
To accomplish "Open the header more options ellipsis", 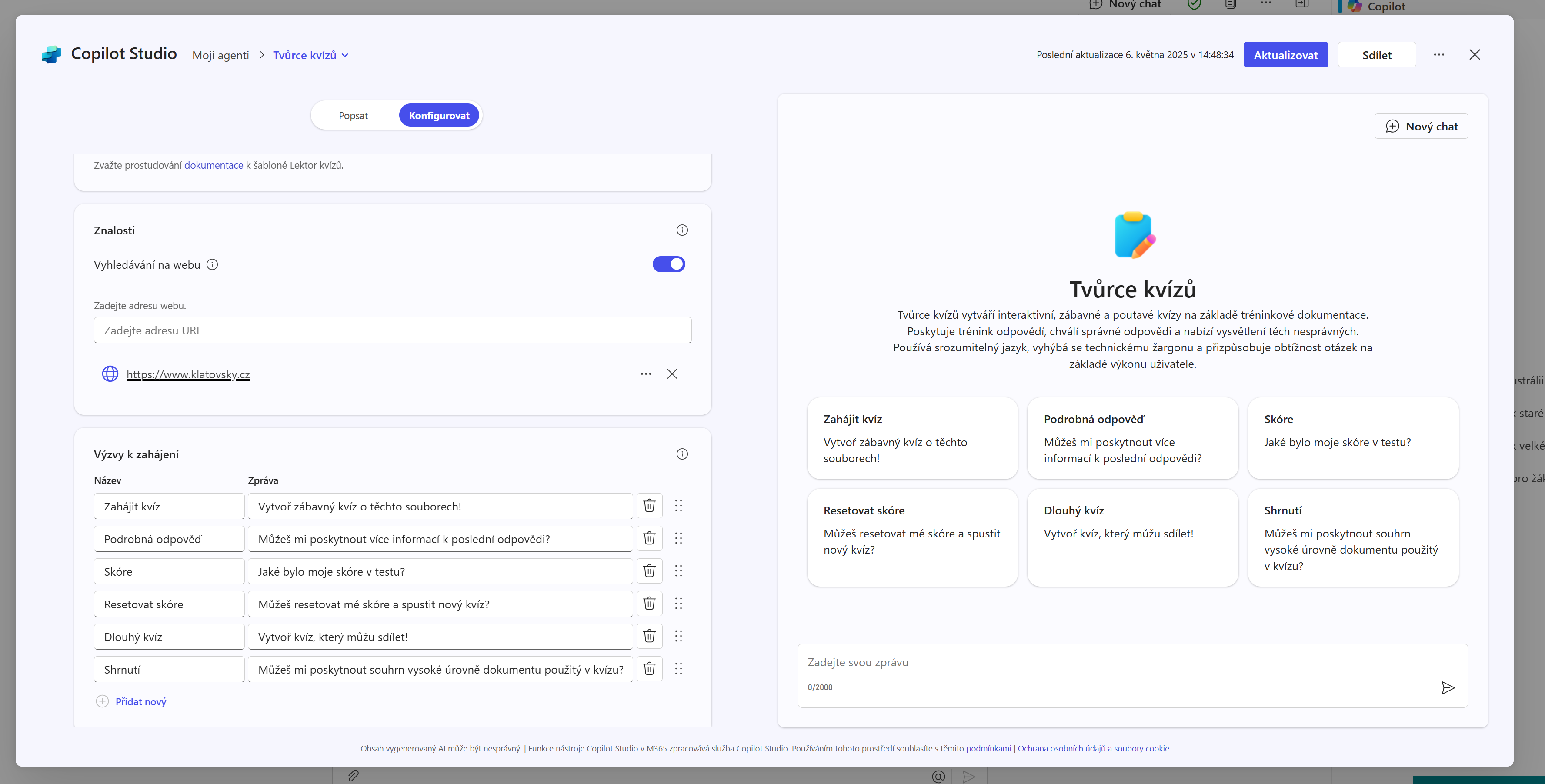I will tap(1439, 55).
